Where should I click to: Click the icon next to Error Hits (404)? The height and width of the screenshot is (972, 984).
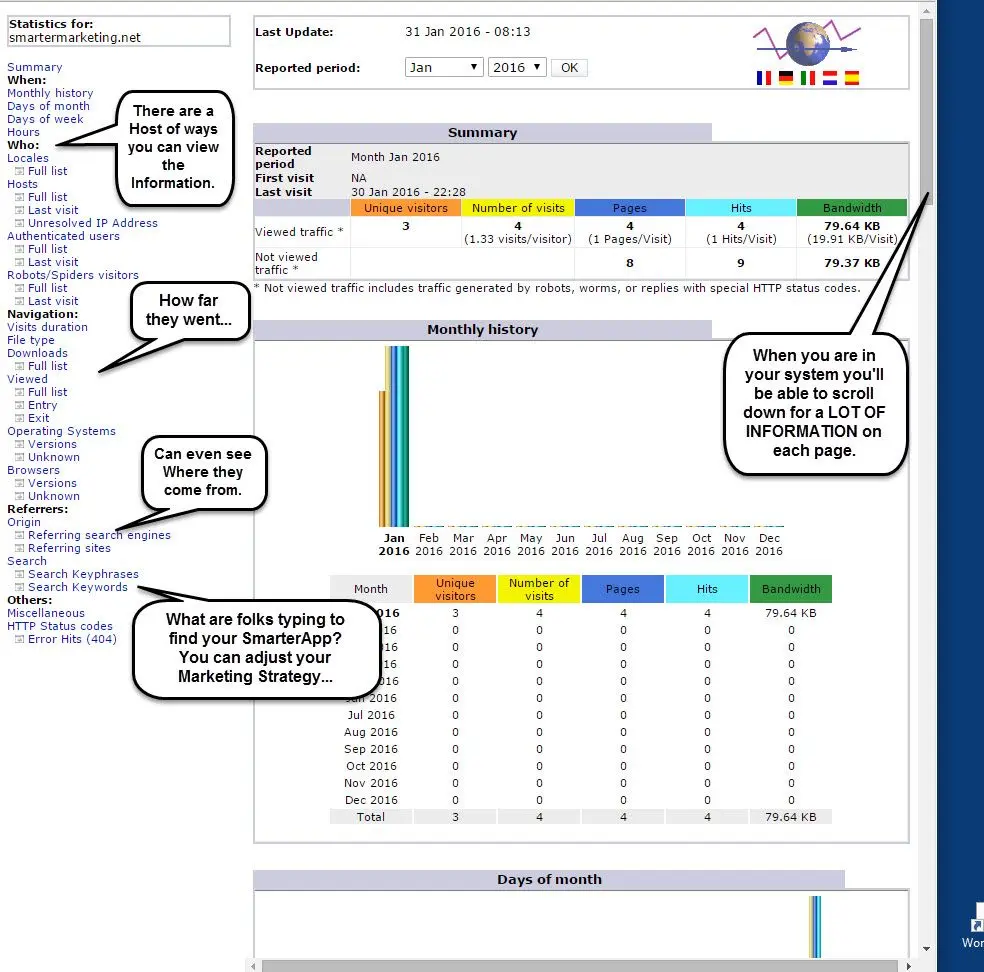tap(19, 640)
